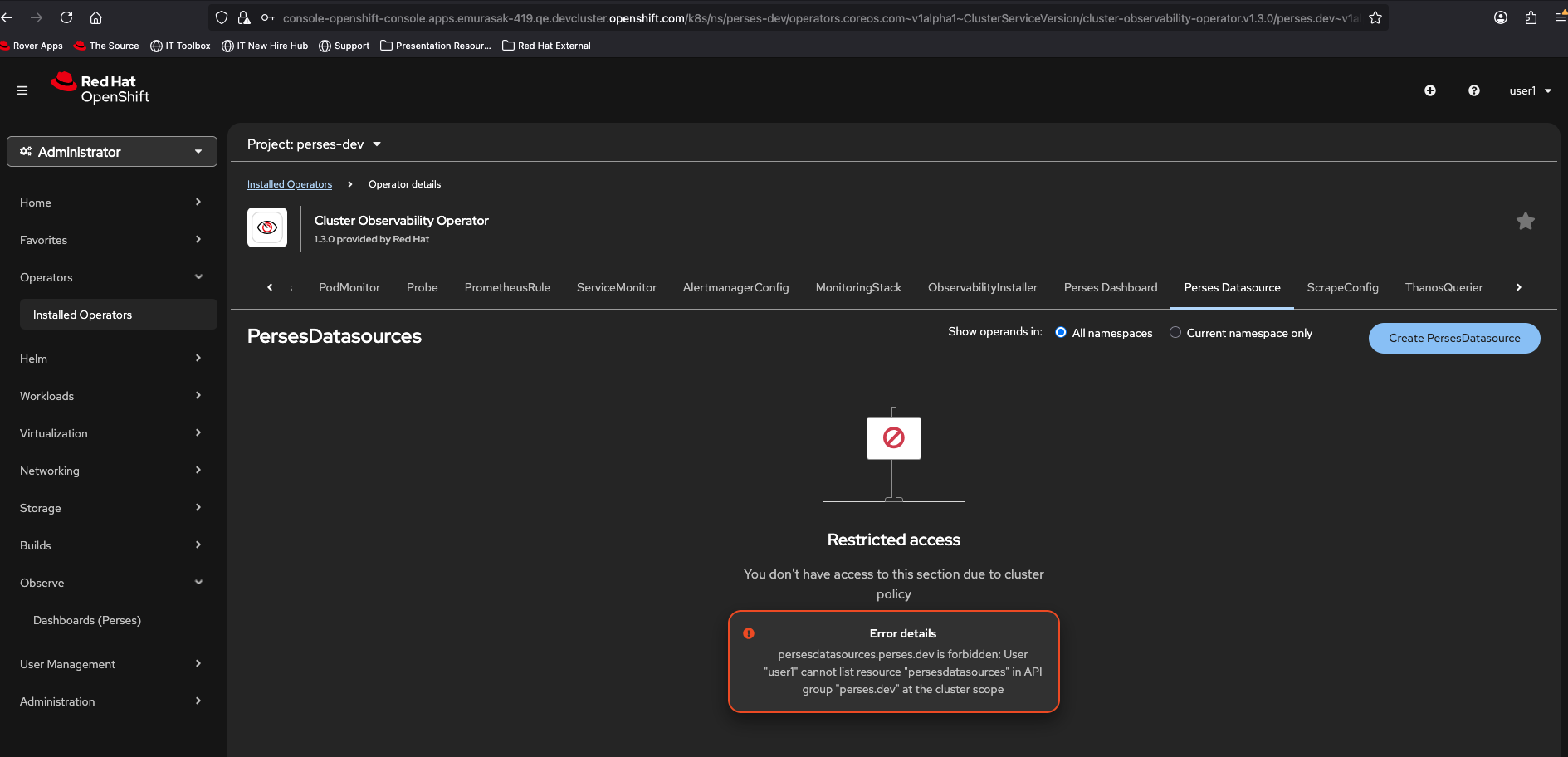
Task: Open Dashboards (Perses) in the sidebar
Action: point(119,620)
